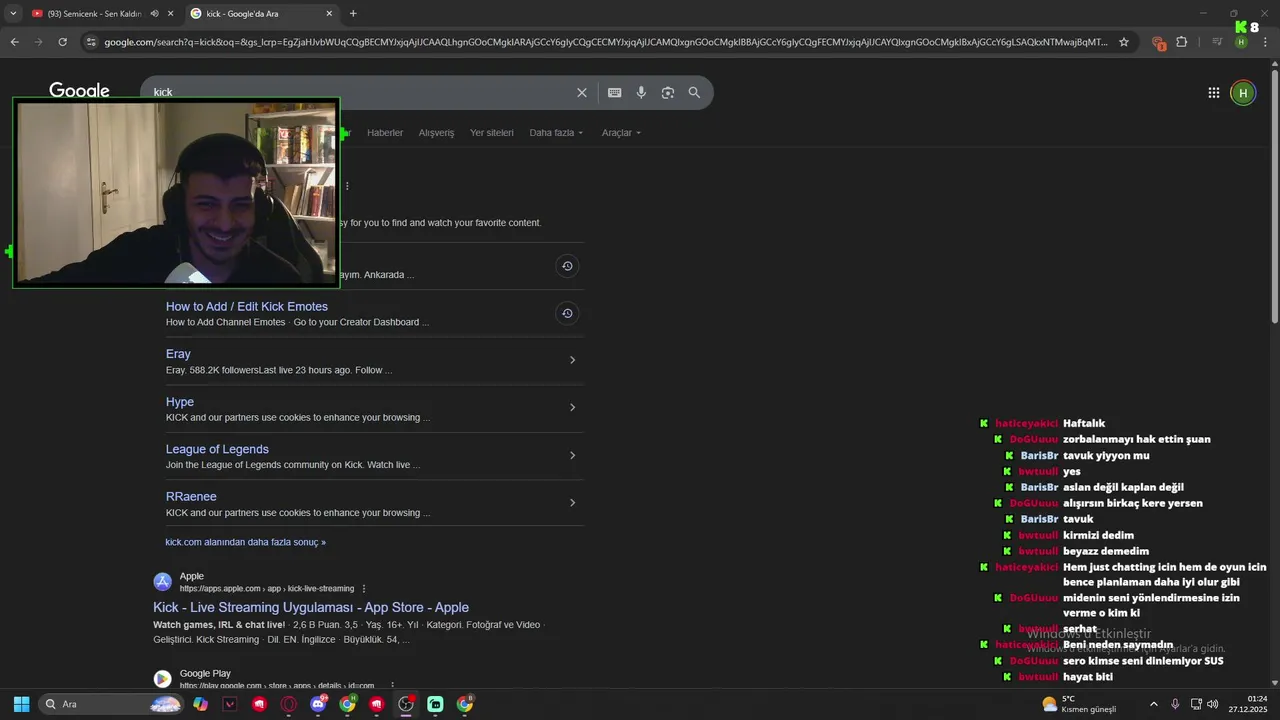The width and height of the screenshot is (1280, 720).
Task: Clear the search box with the X icon
Action: (x=582, y=92)
